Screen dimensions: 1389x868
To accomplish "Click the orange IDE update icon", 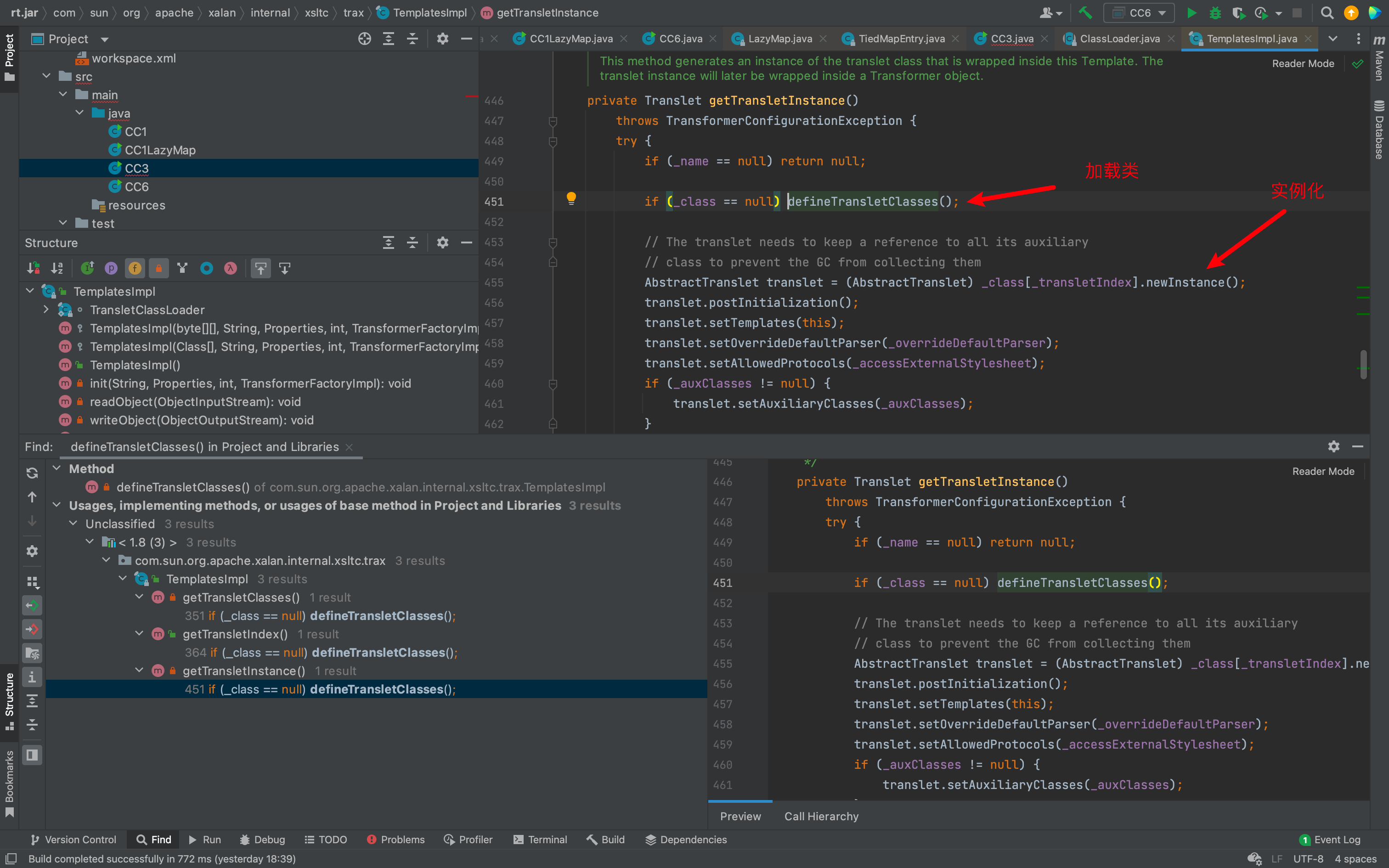I will click(x=1351, y=13).
